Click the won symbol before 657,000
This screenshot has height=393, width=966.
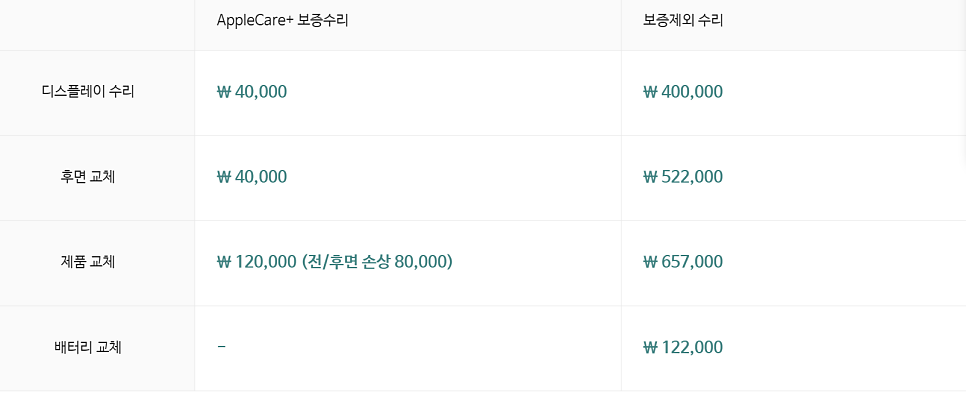(650, 262)
